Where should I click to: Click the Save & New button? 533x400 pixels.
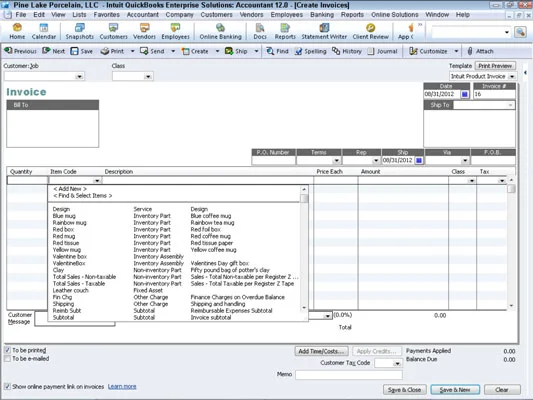tap(455, 390)
